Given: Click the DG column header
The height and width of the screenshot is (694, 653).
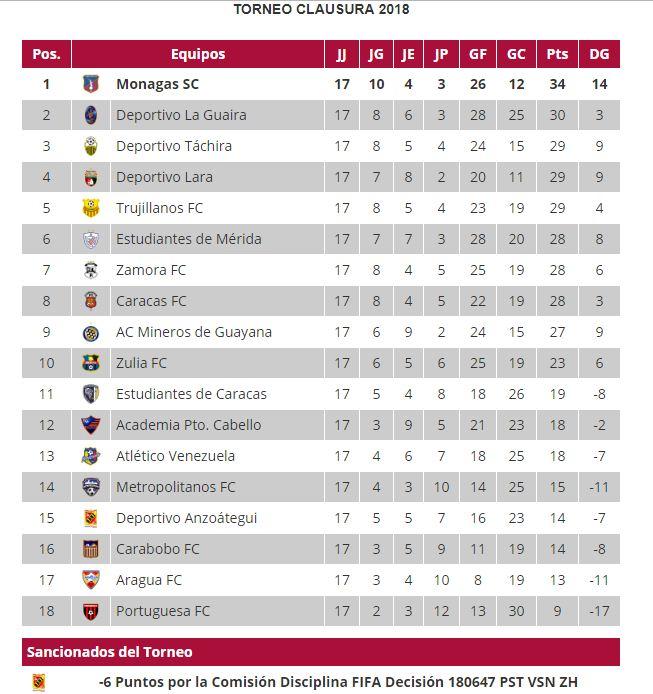Looking at the screenshot, I should (x=599, y=54).
